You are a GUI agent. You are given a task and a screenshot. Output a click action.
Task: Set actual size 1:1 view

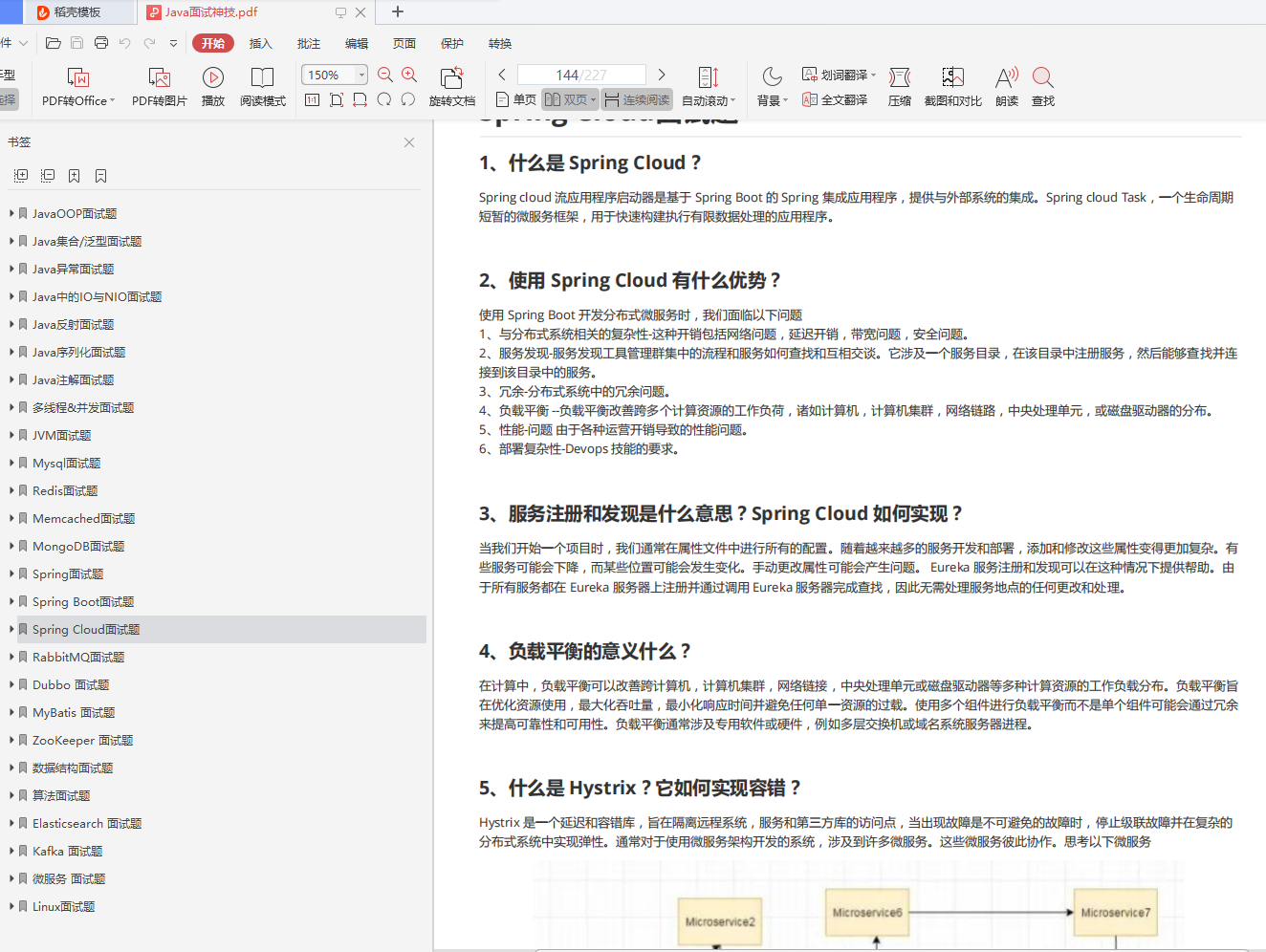pyautogui.click(x=312, y=99)
